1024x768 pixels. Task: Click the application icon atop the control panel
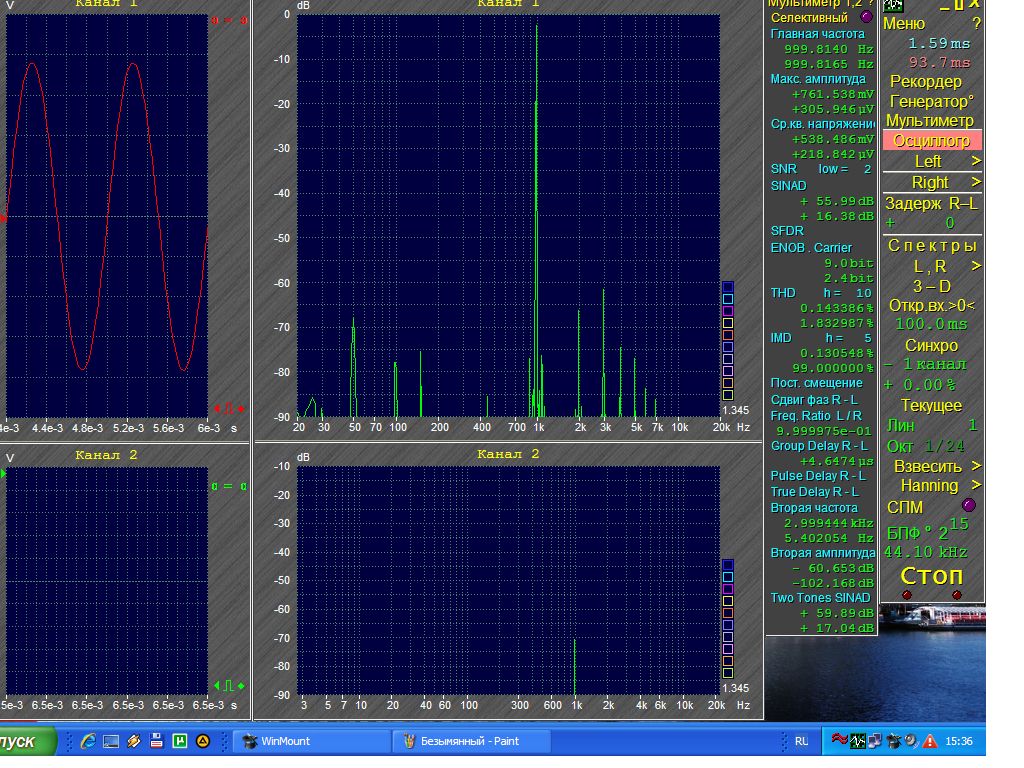[x=894, y=5]
